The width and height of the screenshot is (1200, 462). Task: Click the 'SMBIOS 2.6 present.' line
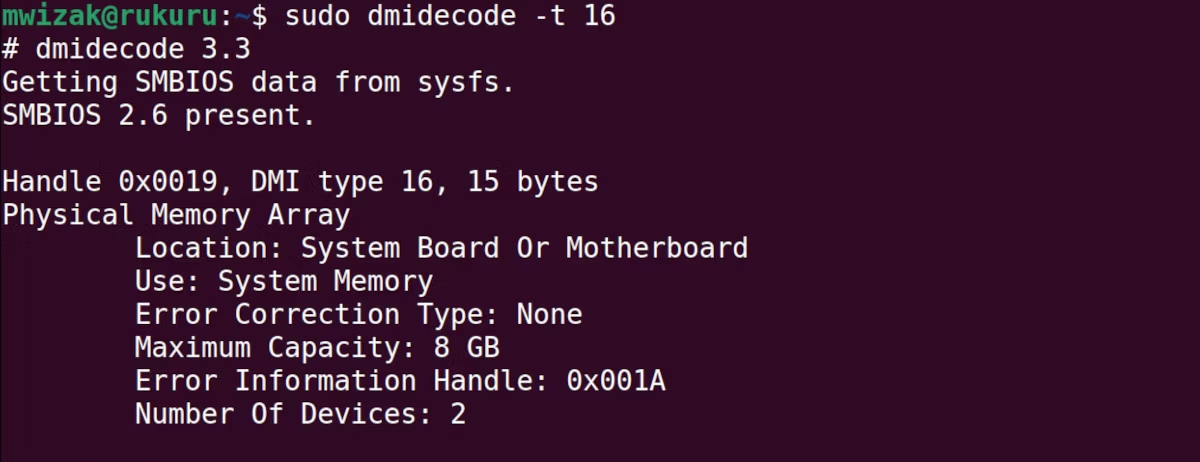[x=159, y=116]
